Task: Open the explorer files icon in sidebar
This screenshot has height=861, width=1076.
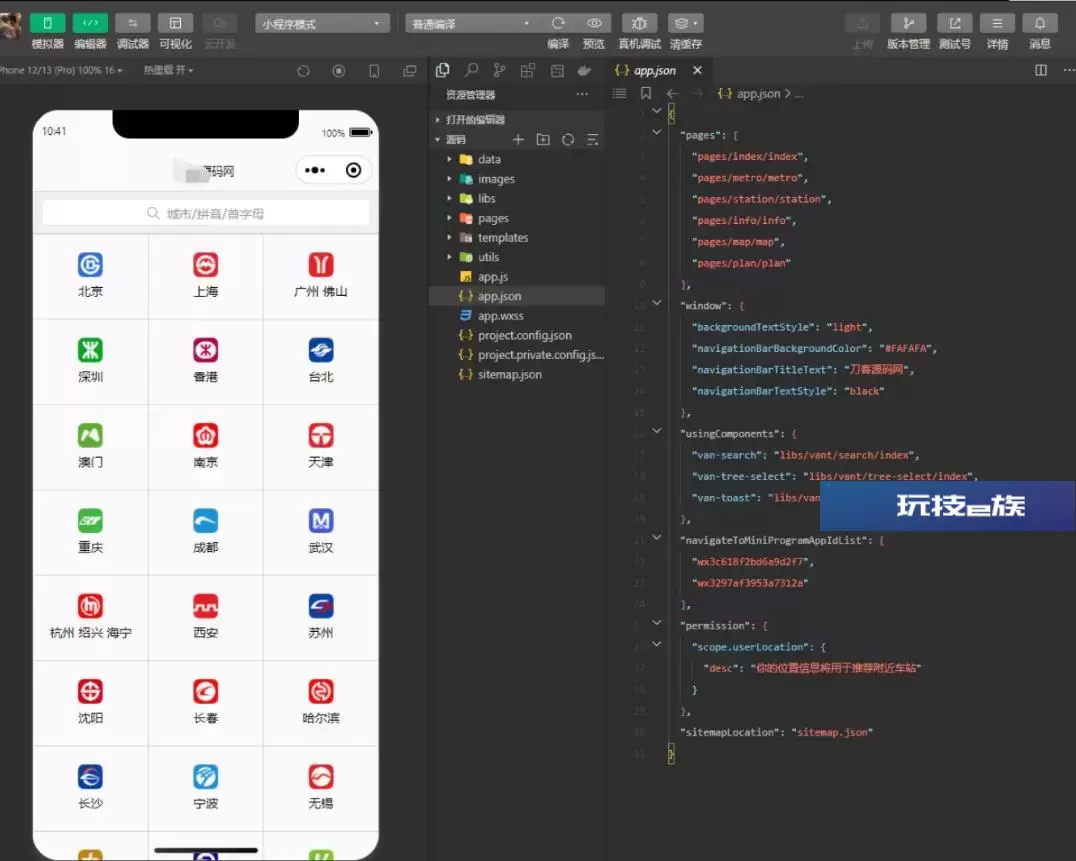Action: coord(443,70)
